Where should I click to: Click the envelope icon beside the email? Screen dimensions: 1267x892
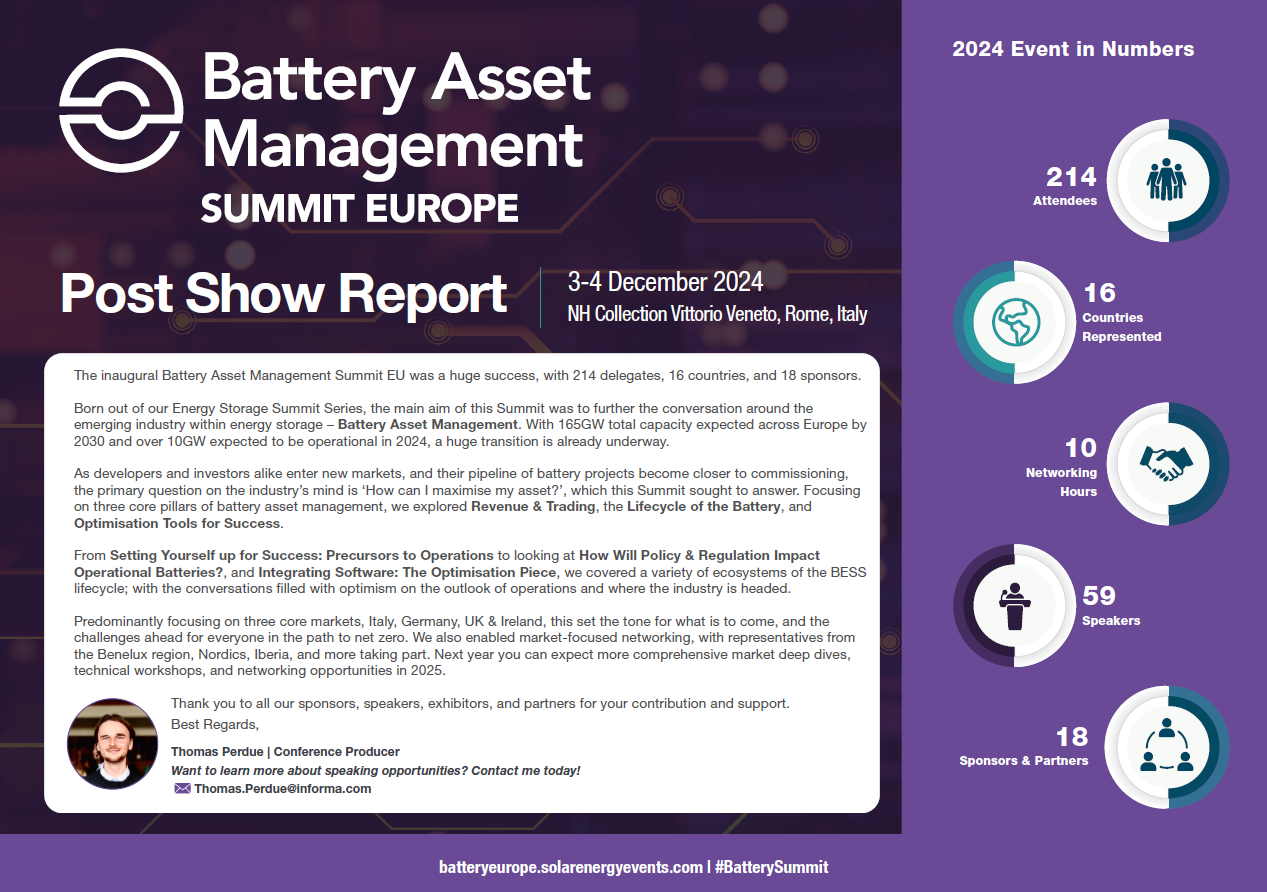pos(182,788)
